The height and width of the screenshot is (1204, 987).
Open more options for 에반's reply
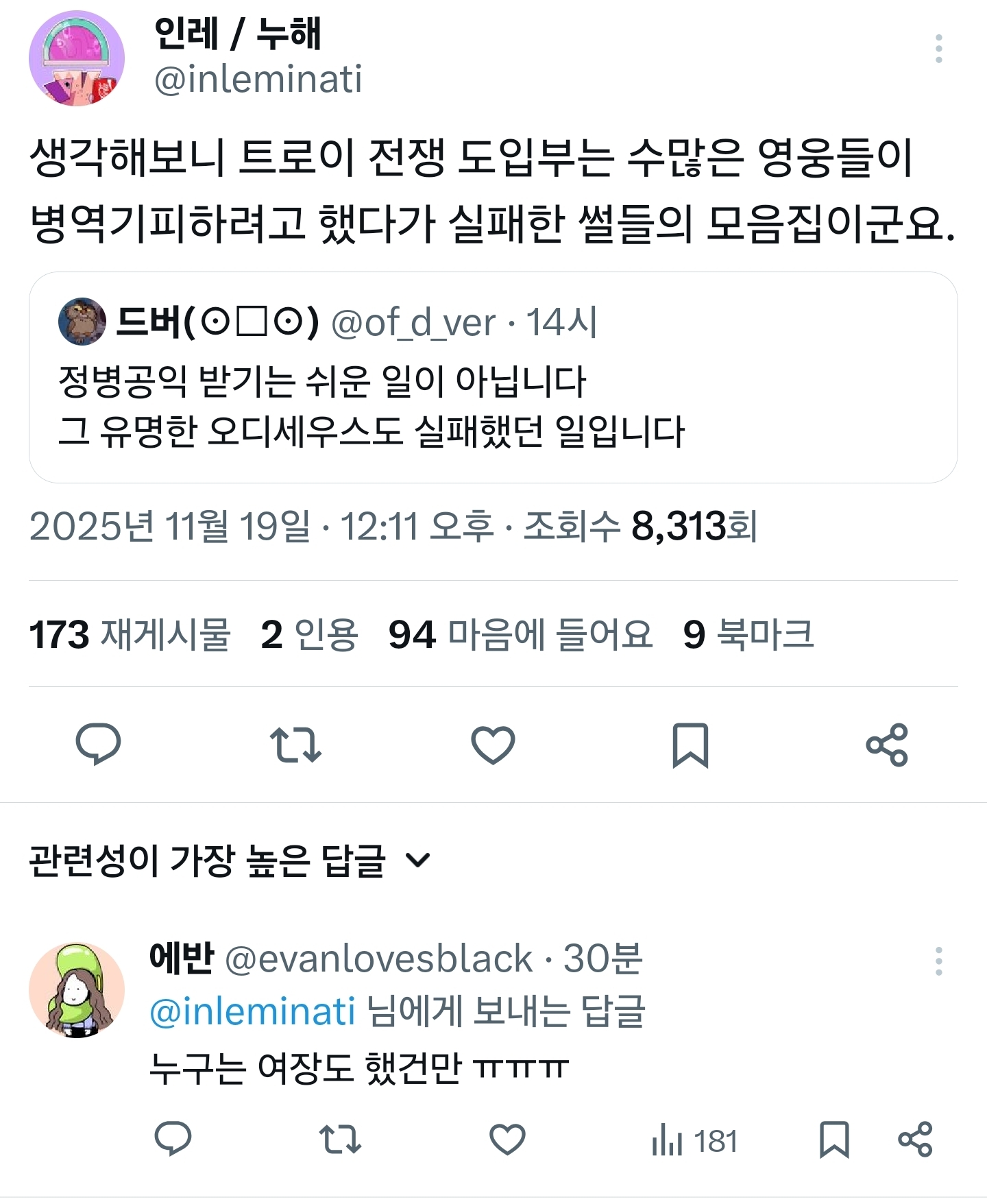coord(938,961)
